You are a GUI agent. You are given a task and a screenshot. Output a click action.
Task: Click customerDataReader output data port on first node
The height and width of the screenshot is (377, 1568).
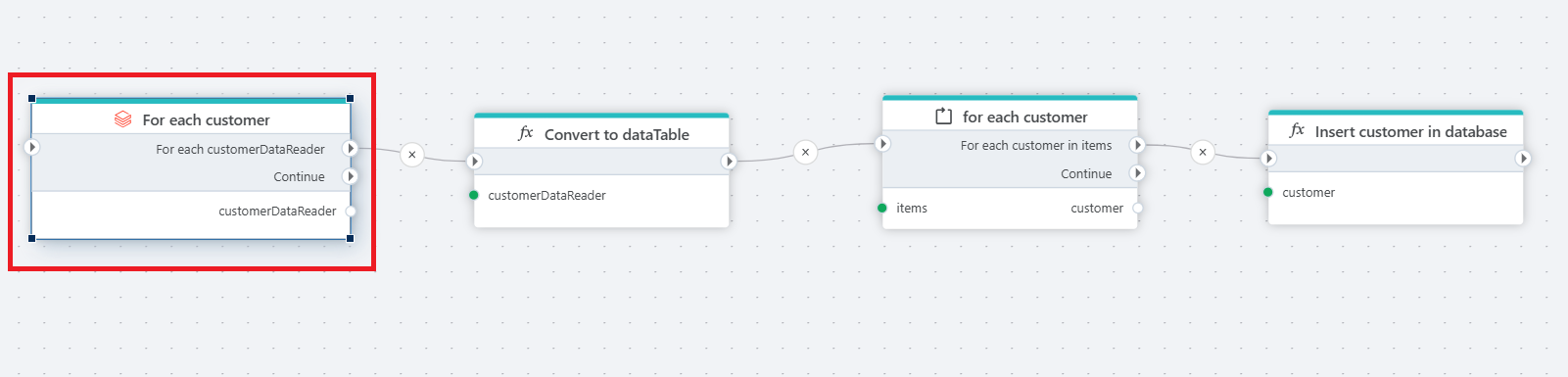point(351,211)
